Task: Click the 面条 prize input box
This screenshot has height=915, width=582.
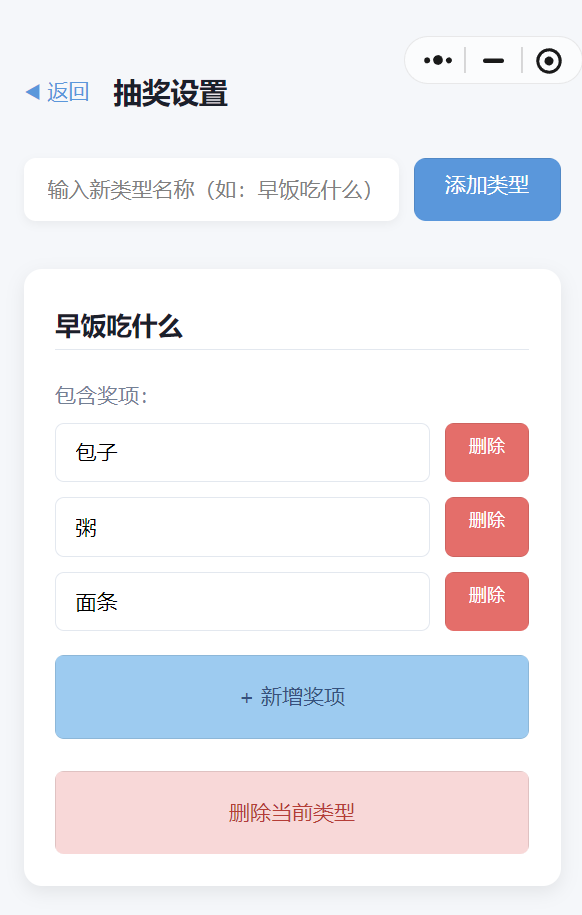Action: click(x=242, y=601)
